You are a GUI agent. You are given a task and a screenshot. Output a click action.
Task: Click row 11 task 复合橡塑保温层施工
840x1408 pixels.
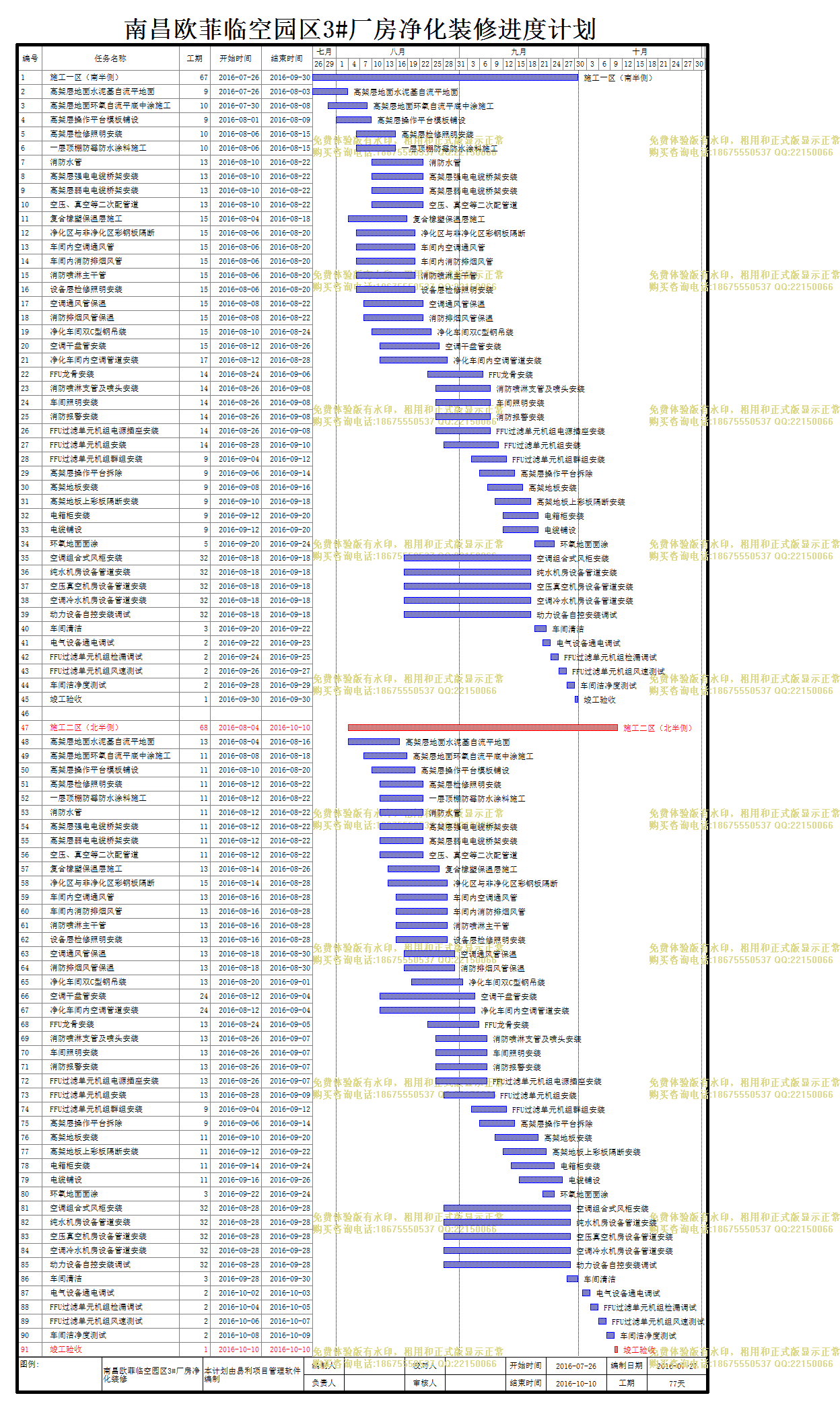86,219
